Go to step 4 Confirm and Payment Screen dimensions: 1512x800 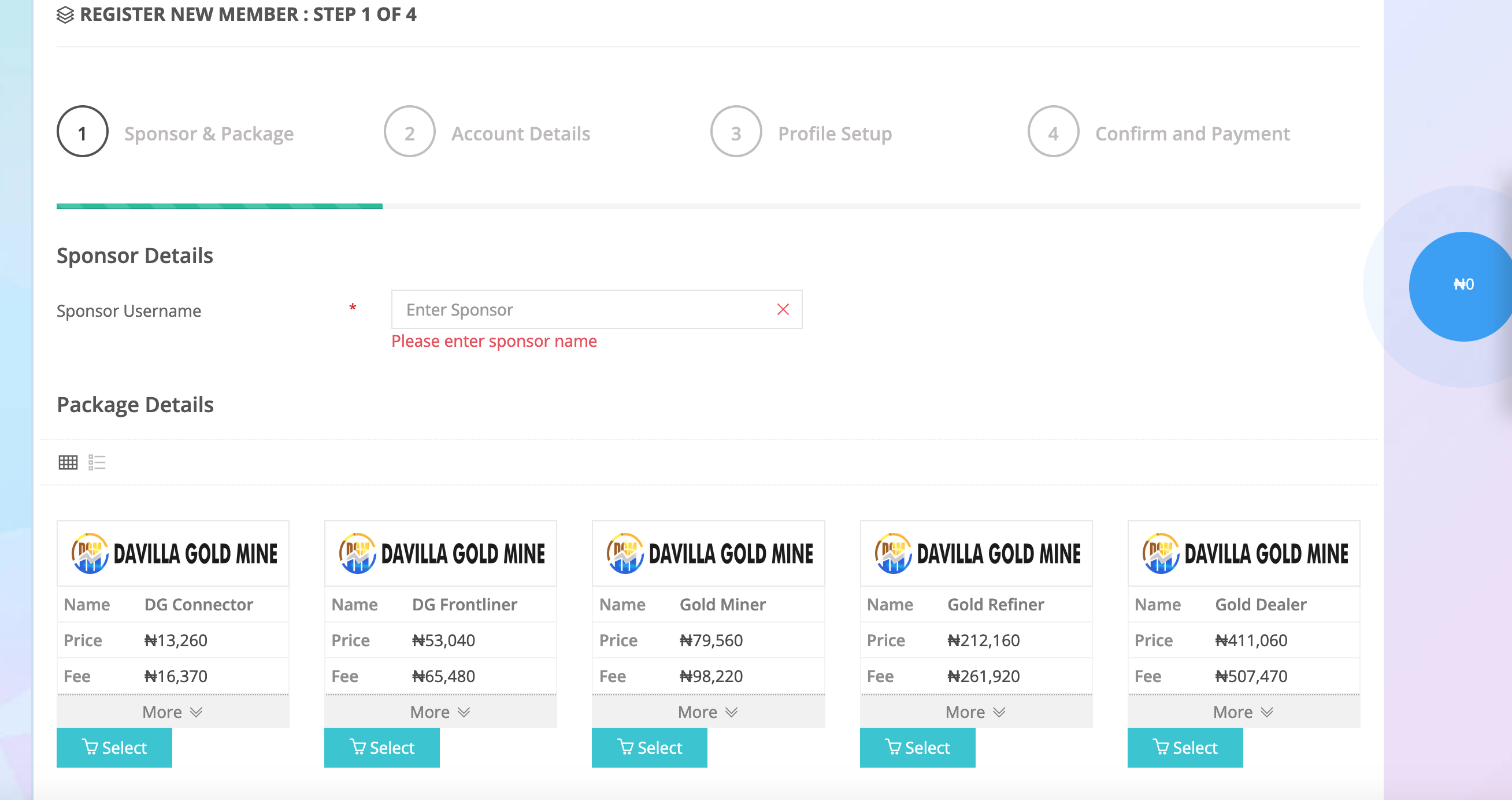click(1159, 131)
